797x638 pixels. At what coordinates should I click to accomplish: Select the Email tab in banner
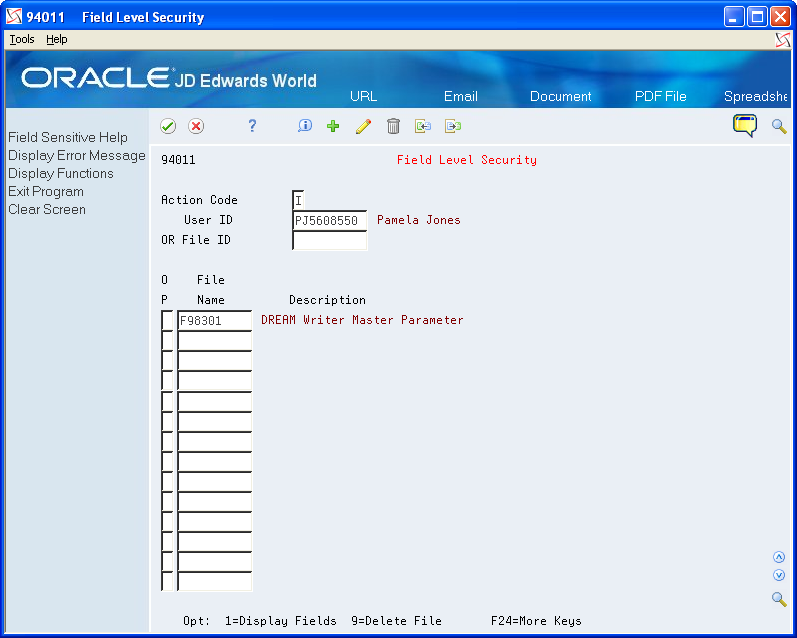click(x=461, y=96)
